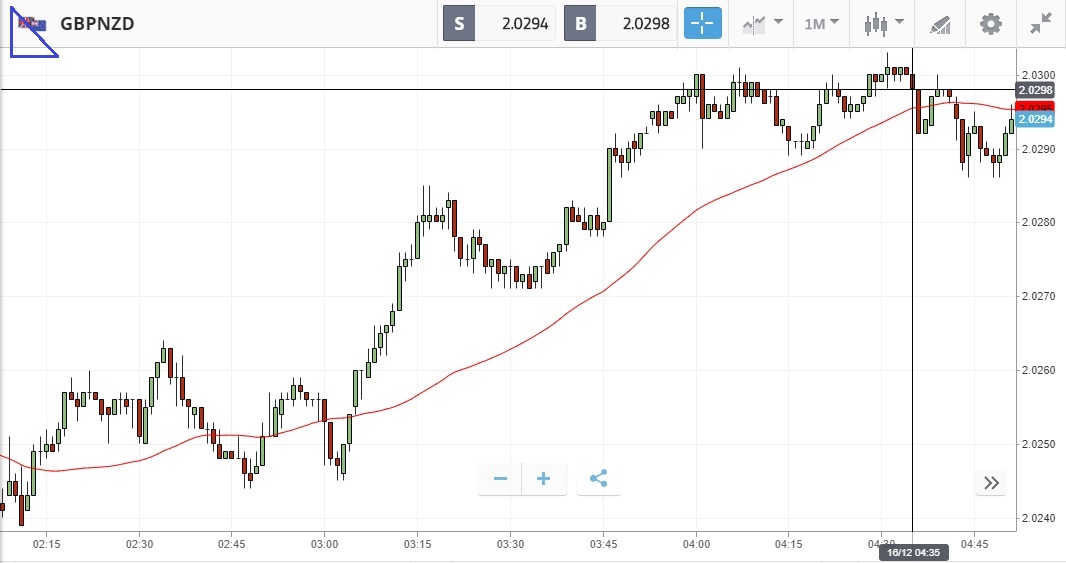
Task: Toggle the crosshair cursor tool
Action: tap(702, 23)
